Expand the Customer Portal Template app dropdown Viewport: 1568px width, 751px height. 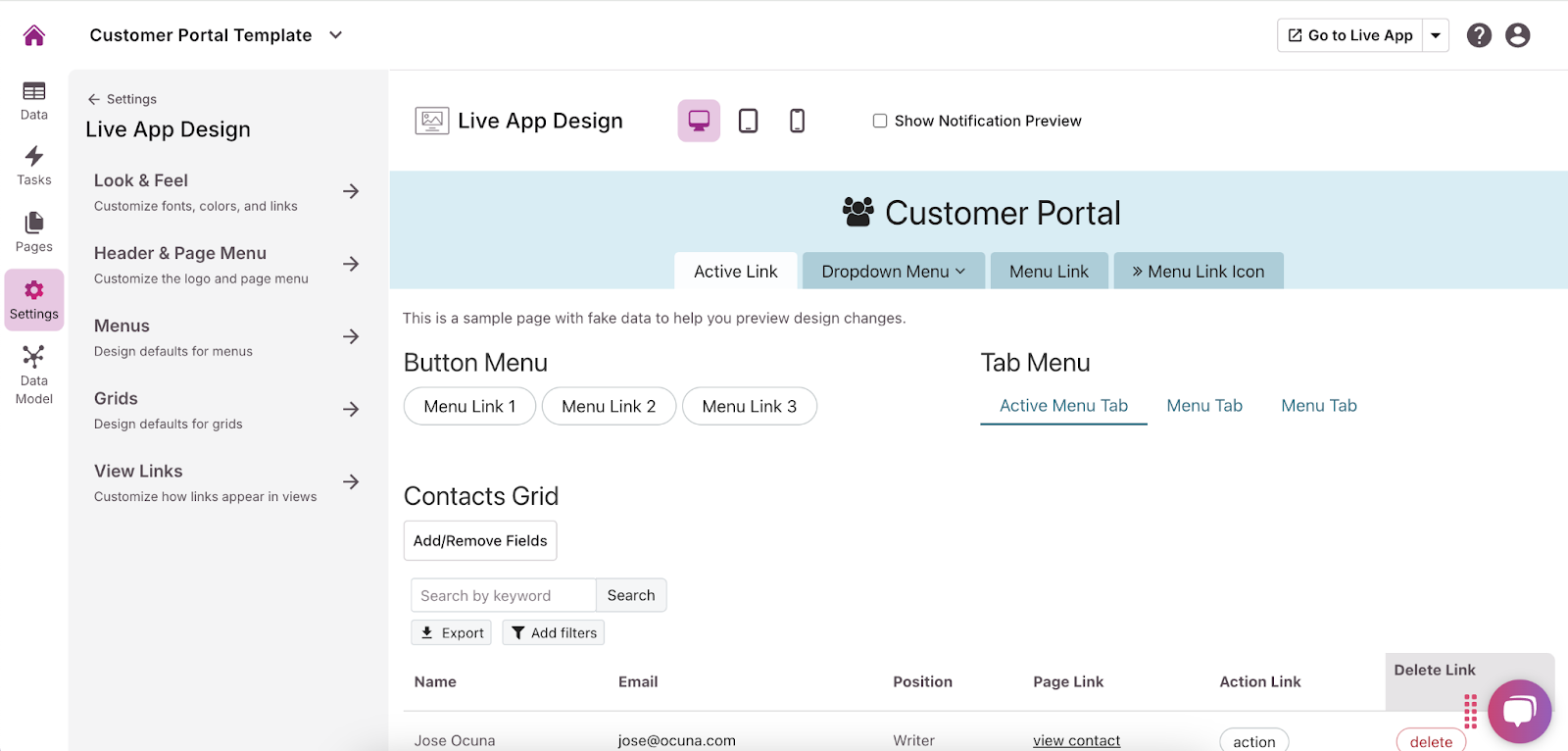coord(335,35)
